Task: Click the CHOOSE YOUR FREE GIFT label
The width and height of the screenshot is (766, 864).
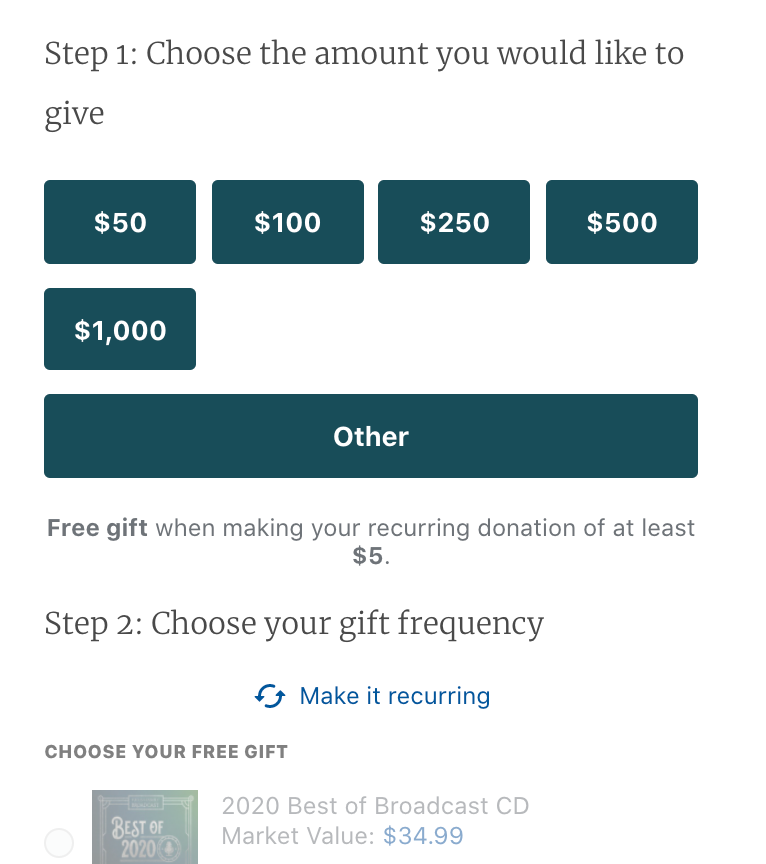Action: point(166,752)
